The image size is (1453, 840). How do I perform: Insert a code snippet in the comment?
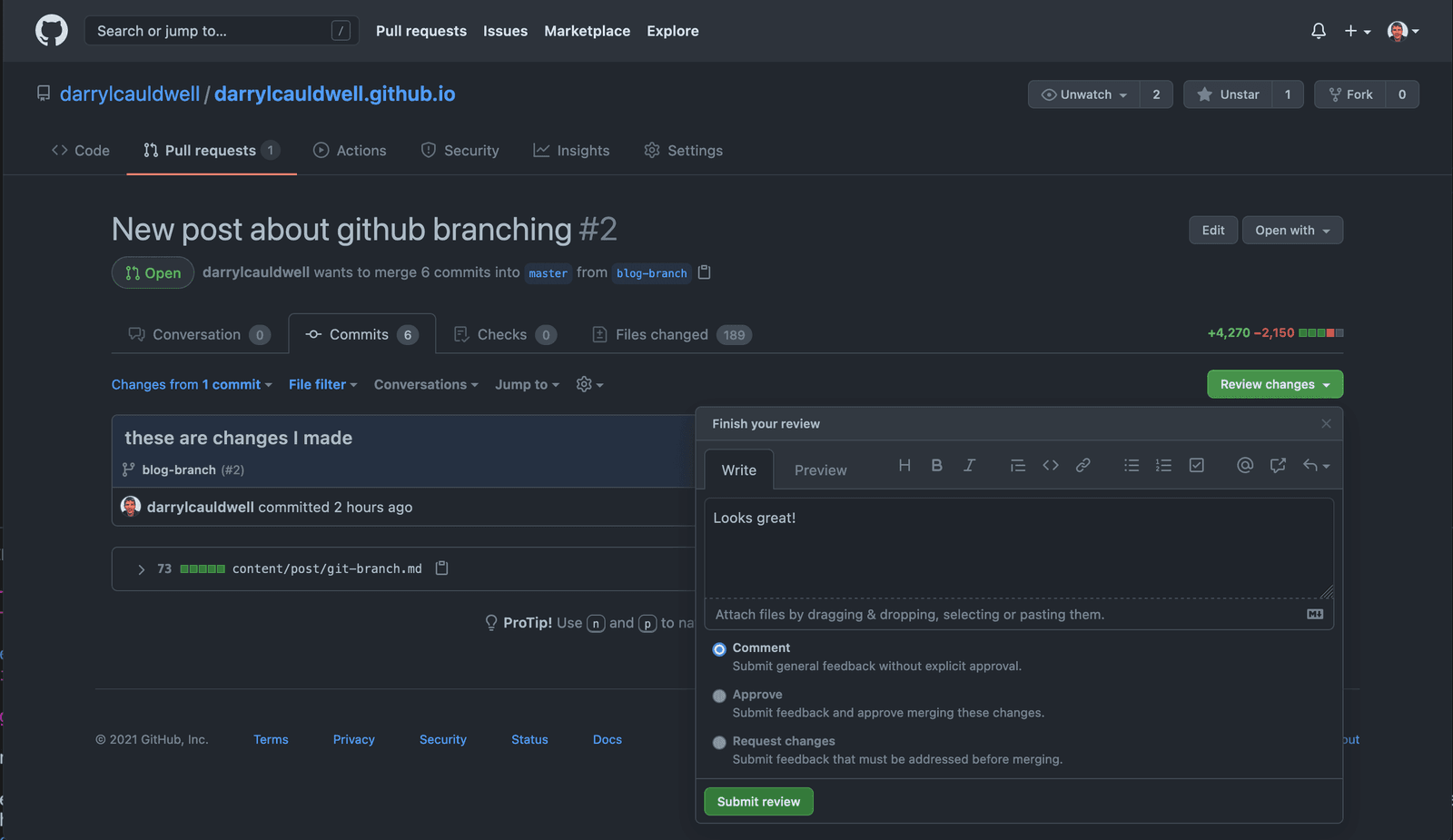click(1051, 465)
